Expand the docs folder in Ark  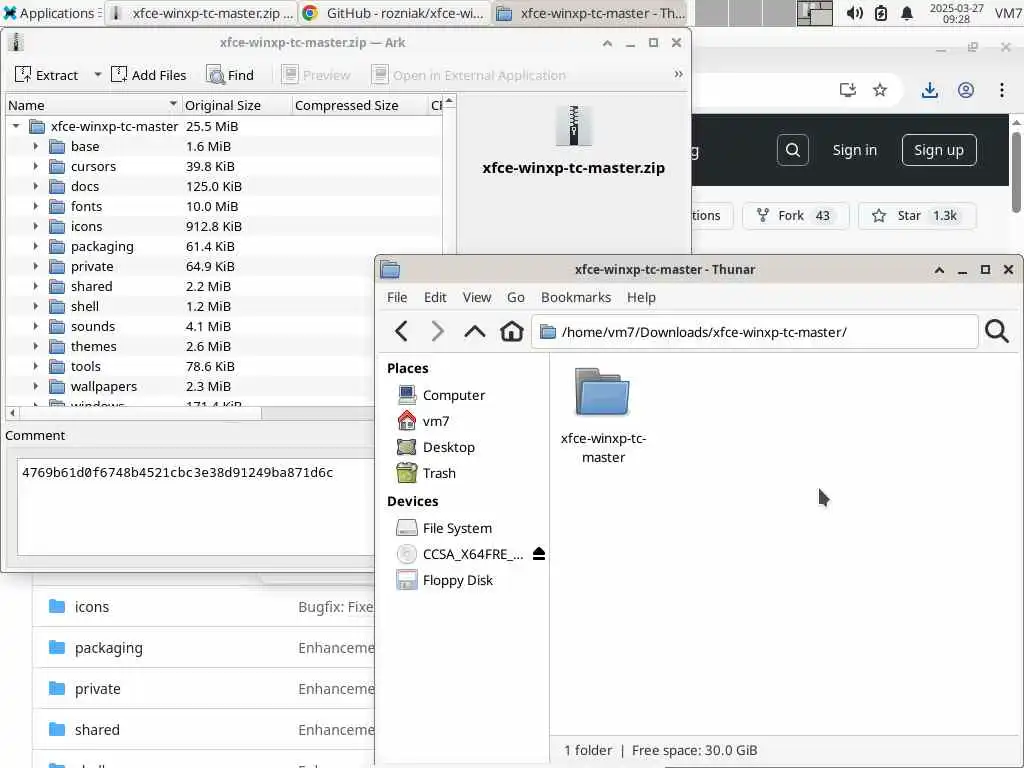click(x=35, y=186)
